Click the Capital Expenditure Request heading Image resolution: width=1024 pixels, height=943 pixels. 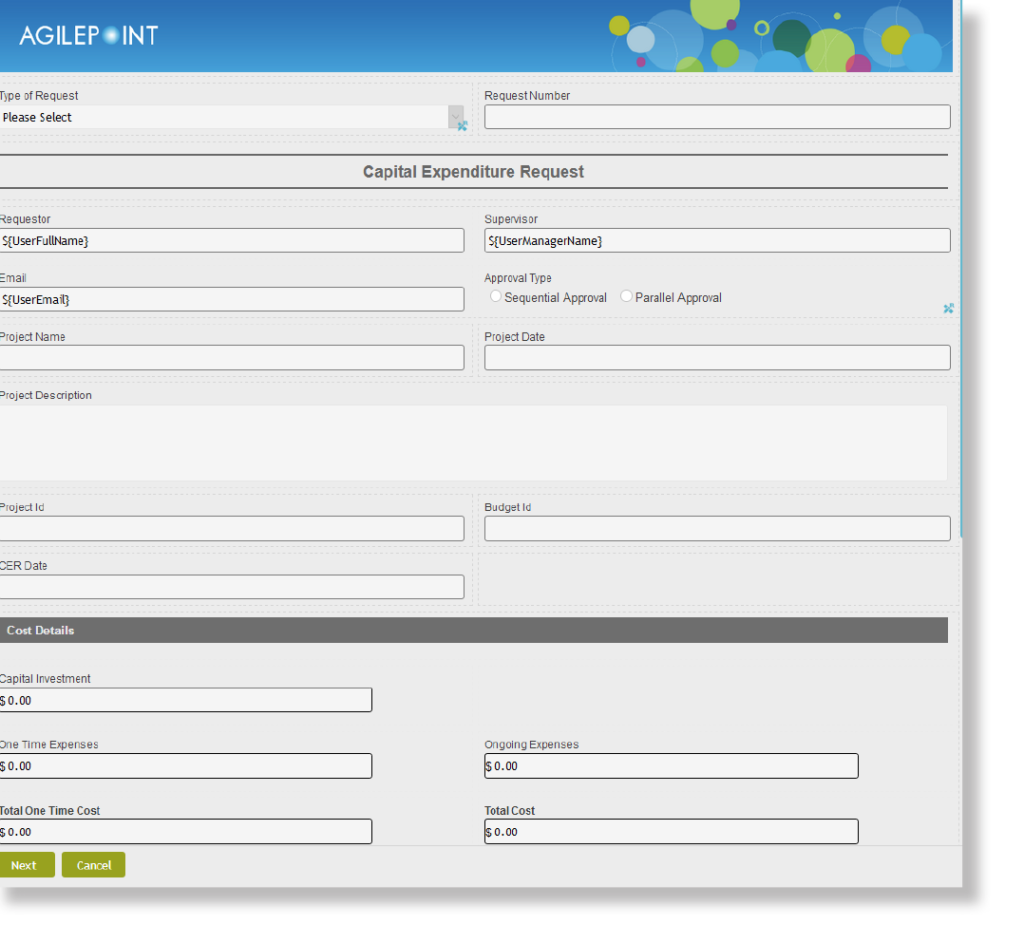[473, 172]
